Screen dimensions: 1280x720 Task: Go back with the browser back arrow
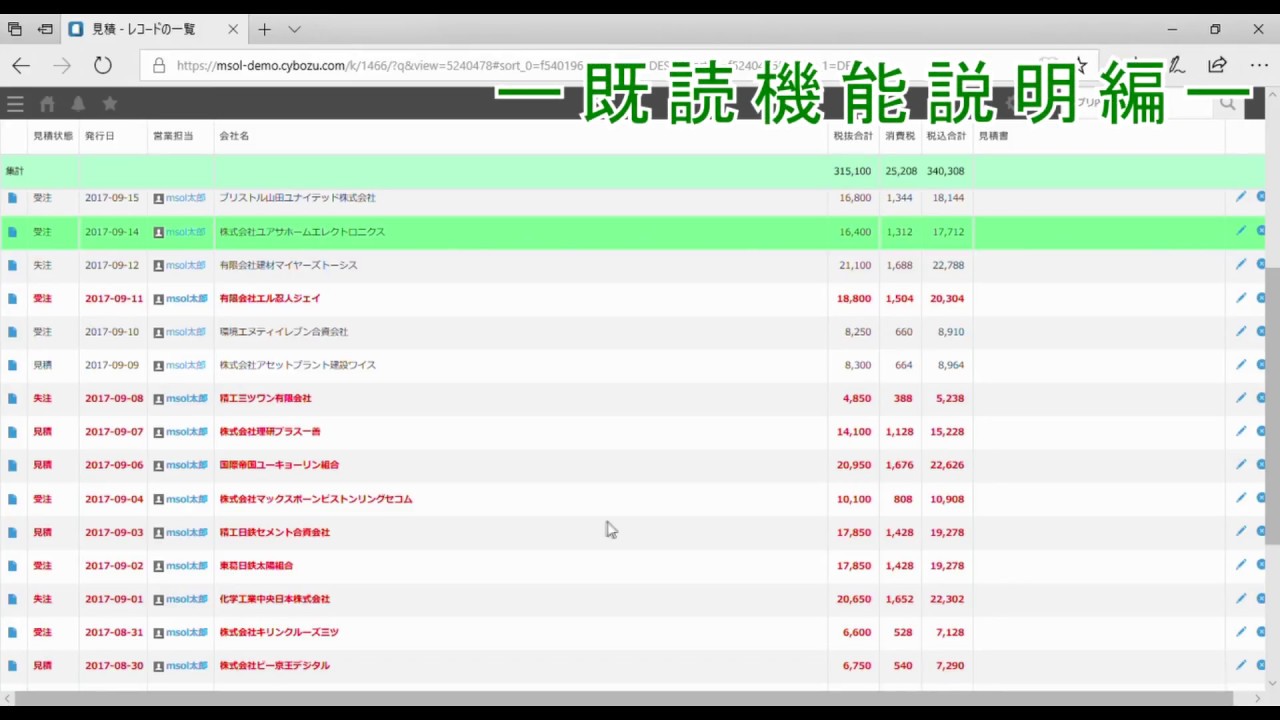(21, 65)
